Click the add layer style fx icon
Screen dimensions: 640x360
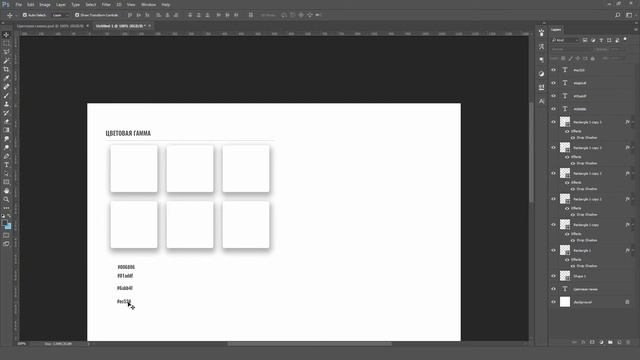(x=583, y=342)
